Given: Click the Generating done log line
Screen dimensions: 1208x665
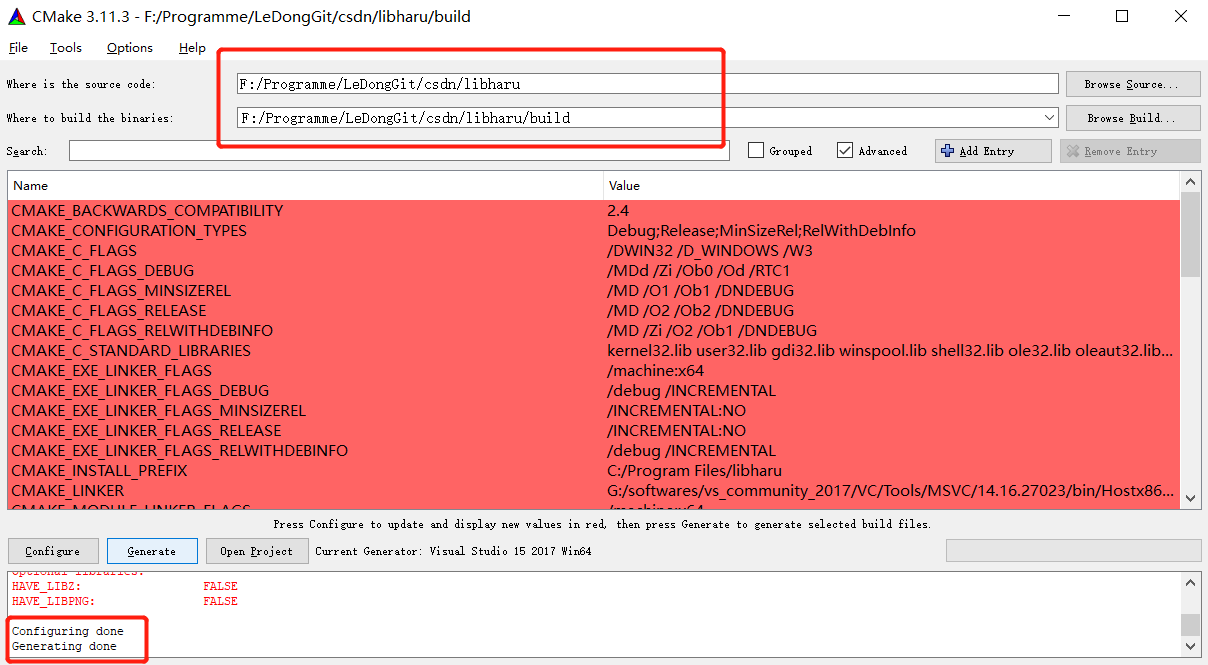Looking at the screenshot, I should [x=64, y=646].
